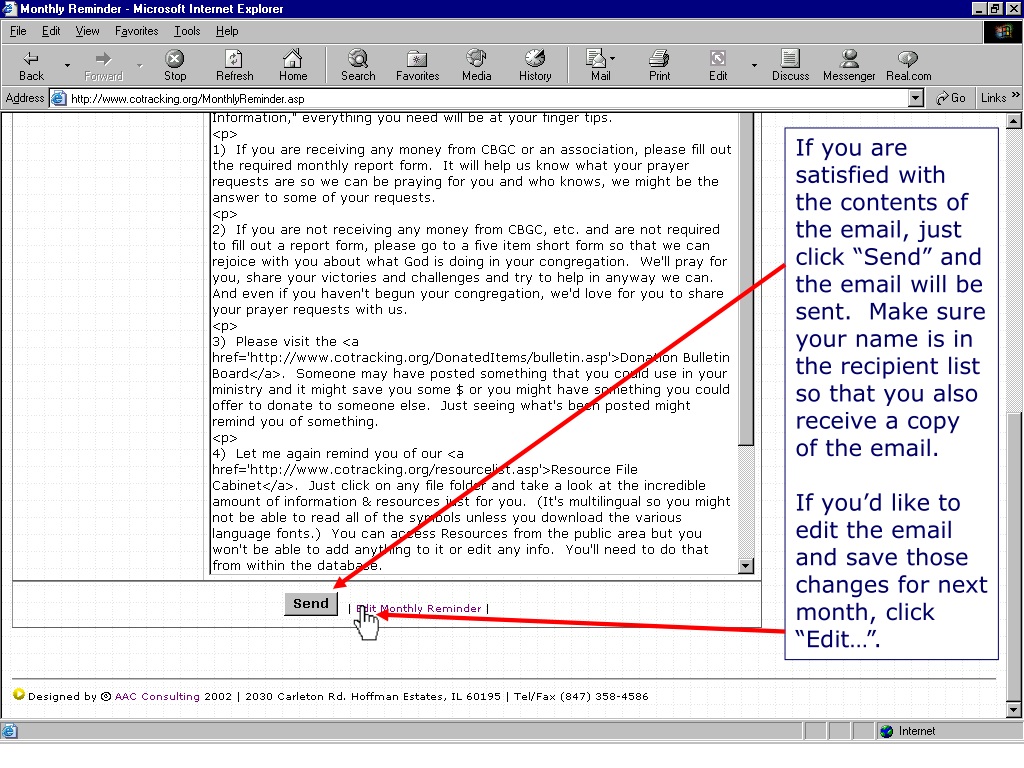This screenshot has width=1024, height=768.
Task: Click the Send button
Action: tap(311, 603)
